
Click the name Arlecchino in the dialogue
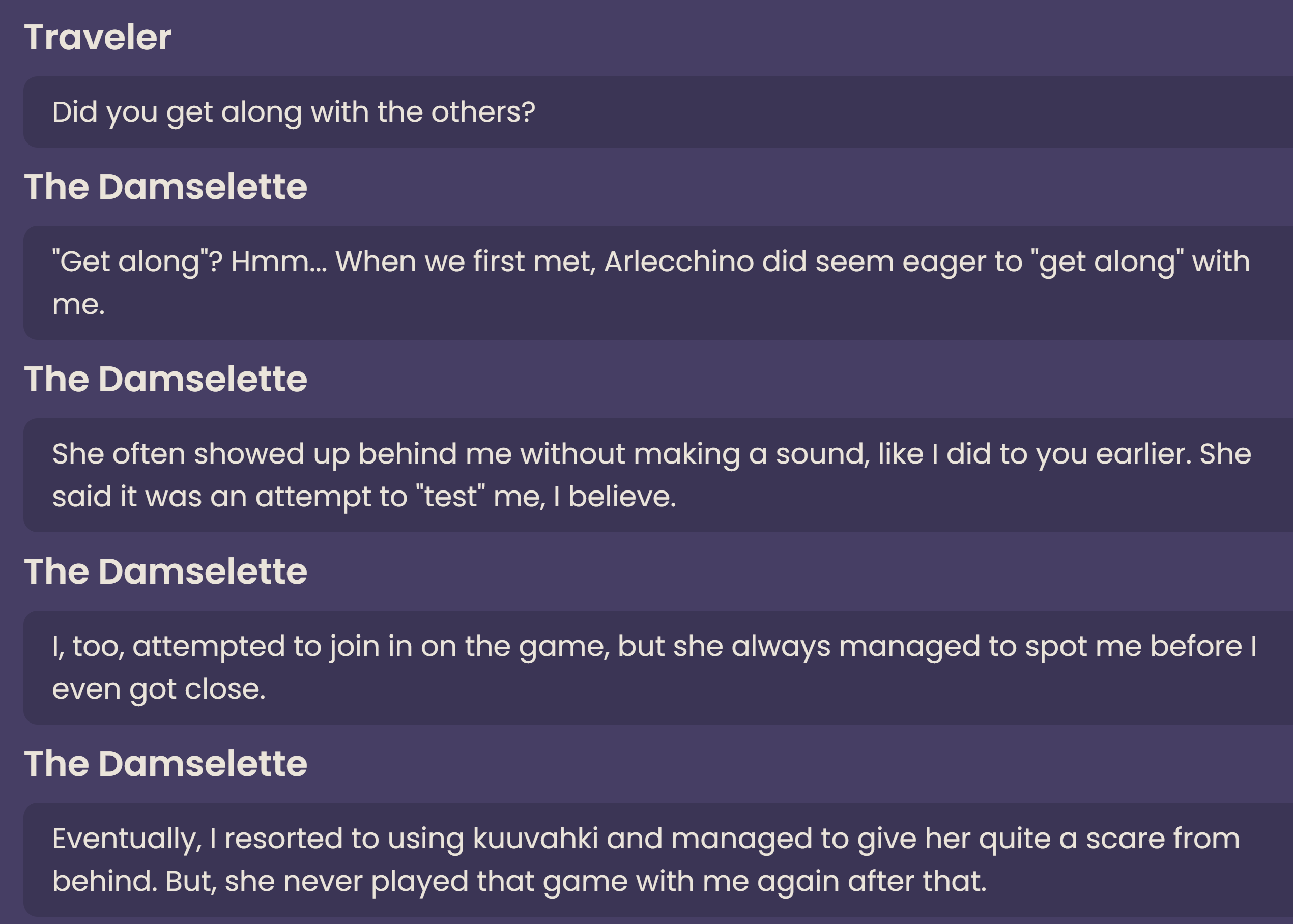click(x=679, y=262)
